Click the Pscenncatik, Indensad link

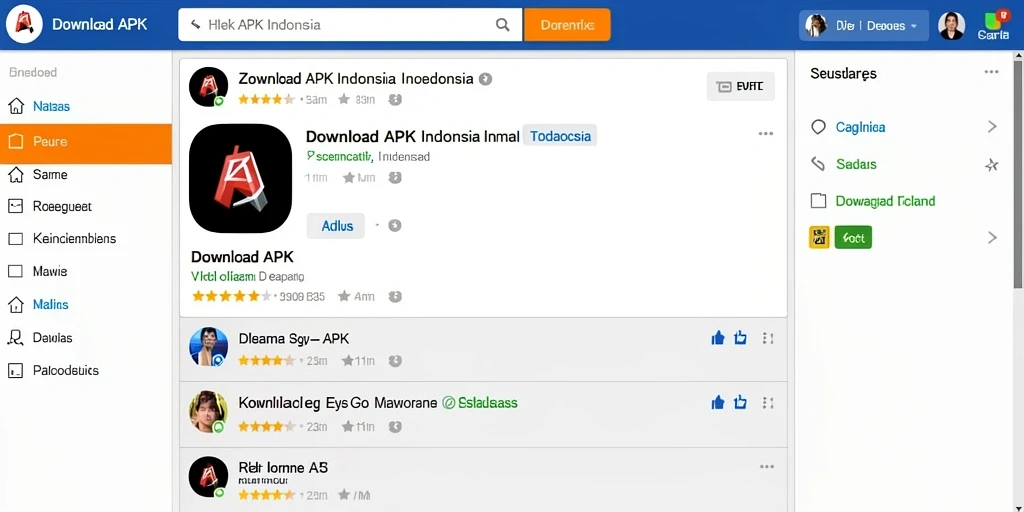point(368,157)
